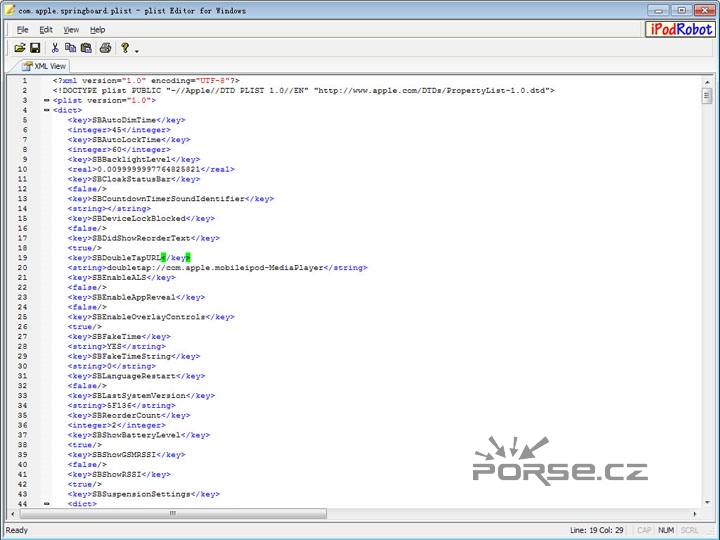The width and height of the screenshot is (720, 540).
Task: Click the integer value 45
Action: point(117,130)
